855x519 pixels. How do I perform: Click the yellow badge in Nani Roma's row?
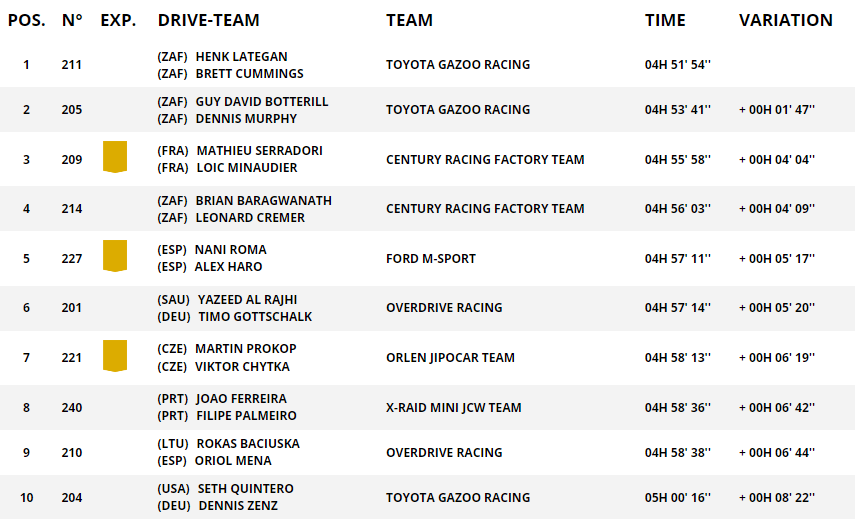tap(115, 256)
